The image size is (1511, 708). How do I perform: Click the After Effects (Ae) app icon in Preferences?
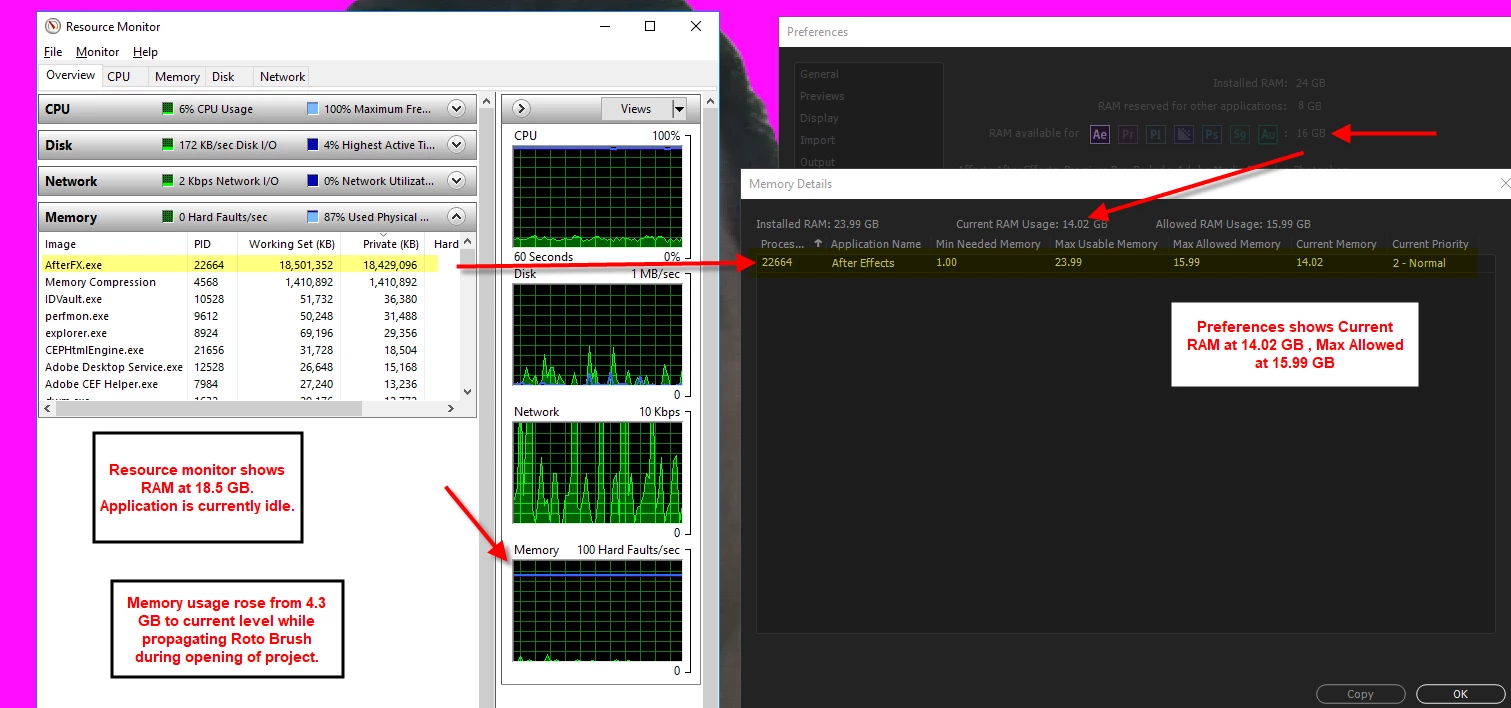click(x=1100, y=134)
